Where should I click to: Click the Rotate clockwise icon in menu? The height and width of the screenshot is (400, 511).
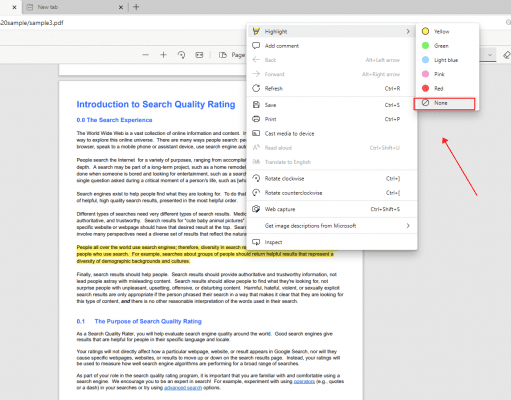pyautogui.click(x=256, y=178)
